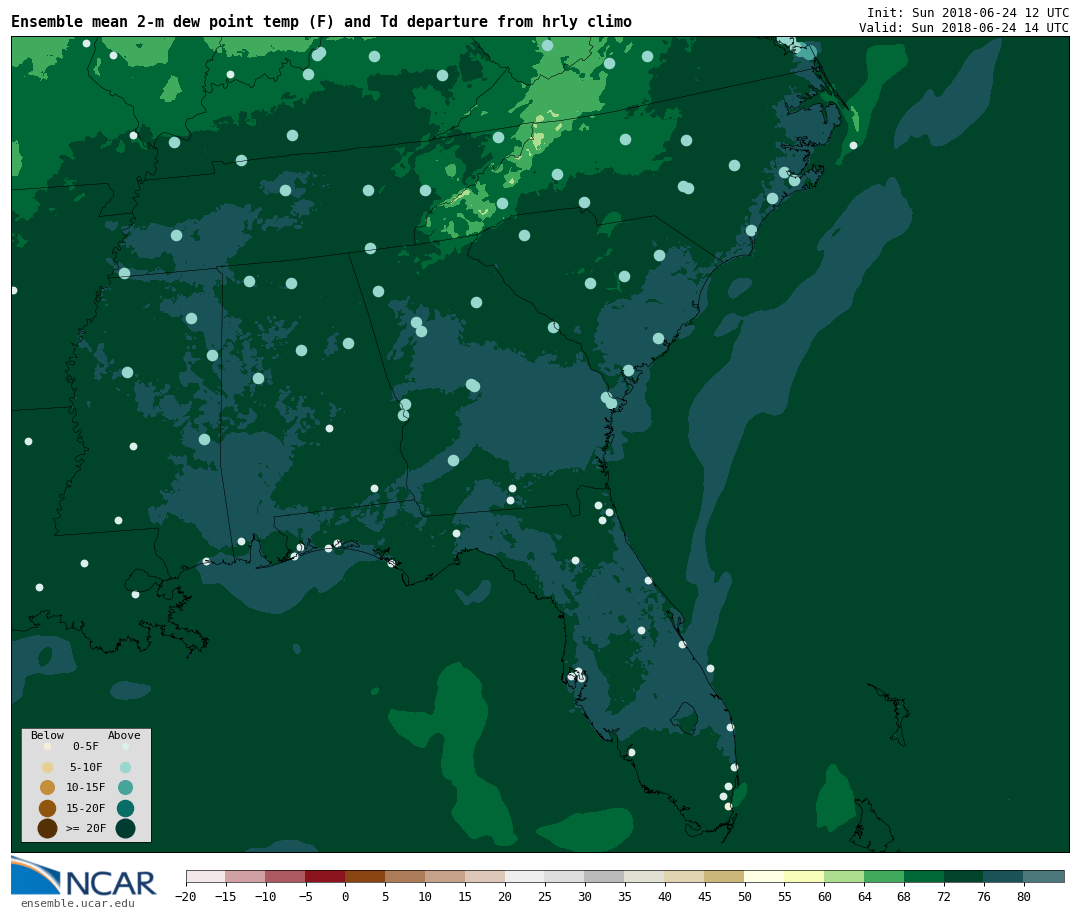Pick the colorbar swatch between -20 and -15
1080x915 pixels.
[x=206, y=876]
